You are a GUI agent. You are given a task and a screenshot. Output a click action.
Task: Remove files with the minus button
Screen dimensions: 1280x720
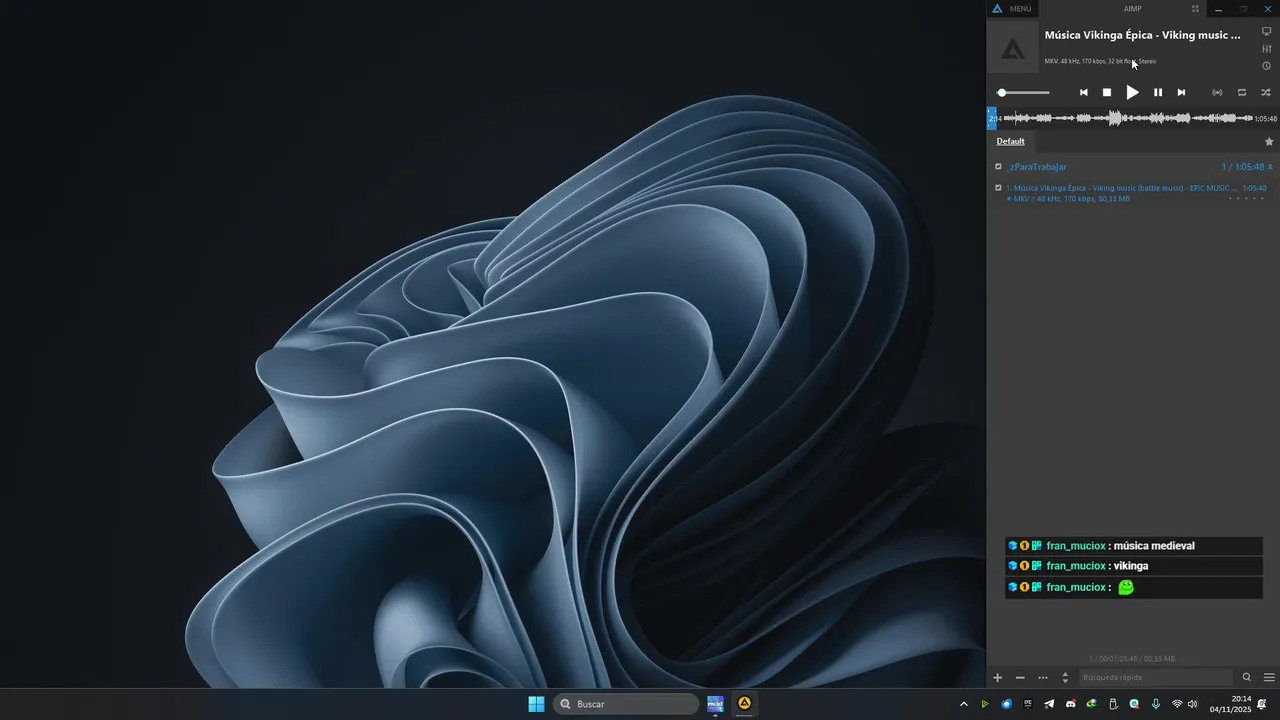1020,678
